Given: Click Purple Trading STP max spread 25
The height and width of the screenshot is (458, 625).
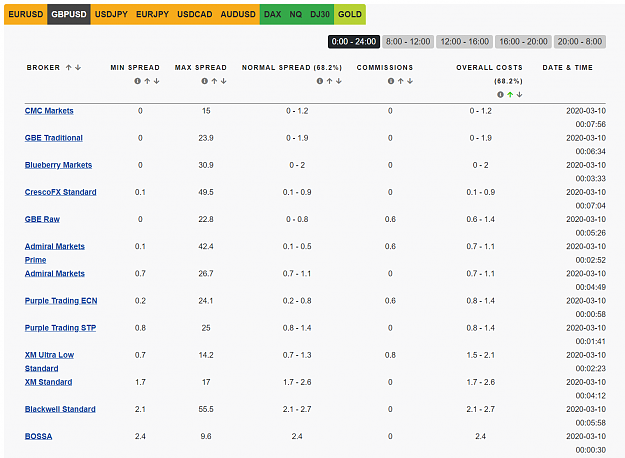Looking at the screenshot, I should 206,328.
